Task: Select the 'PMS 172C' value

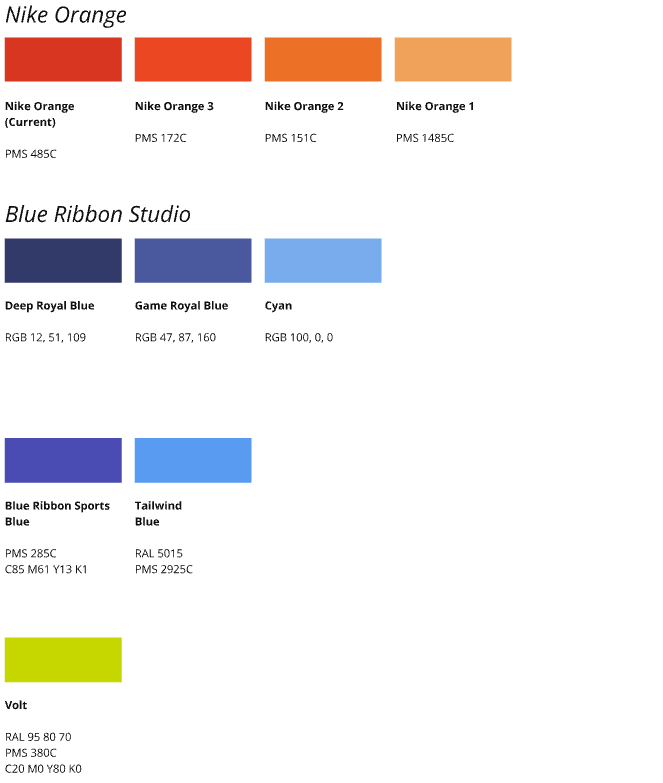Action: (160, 138)
